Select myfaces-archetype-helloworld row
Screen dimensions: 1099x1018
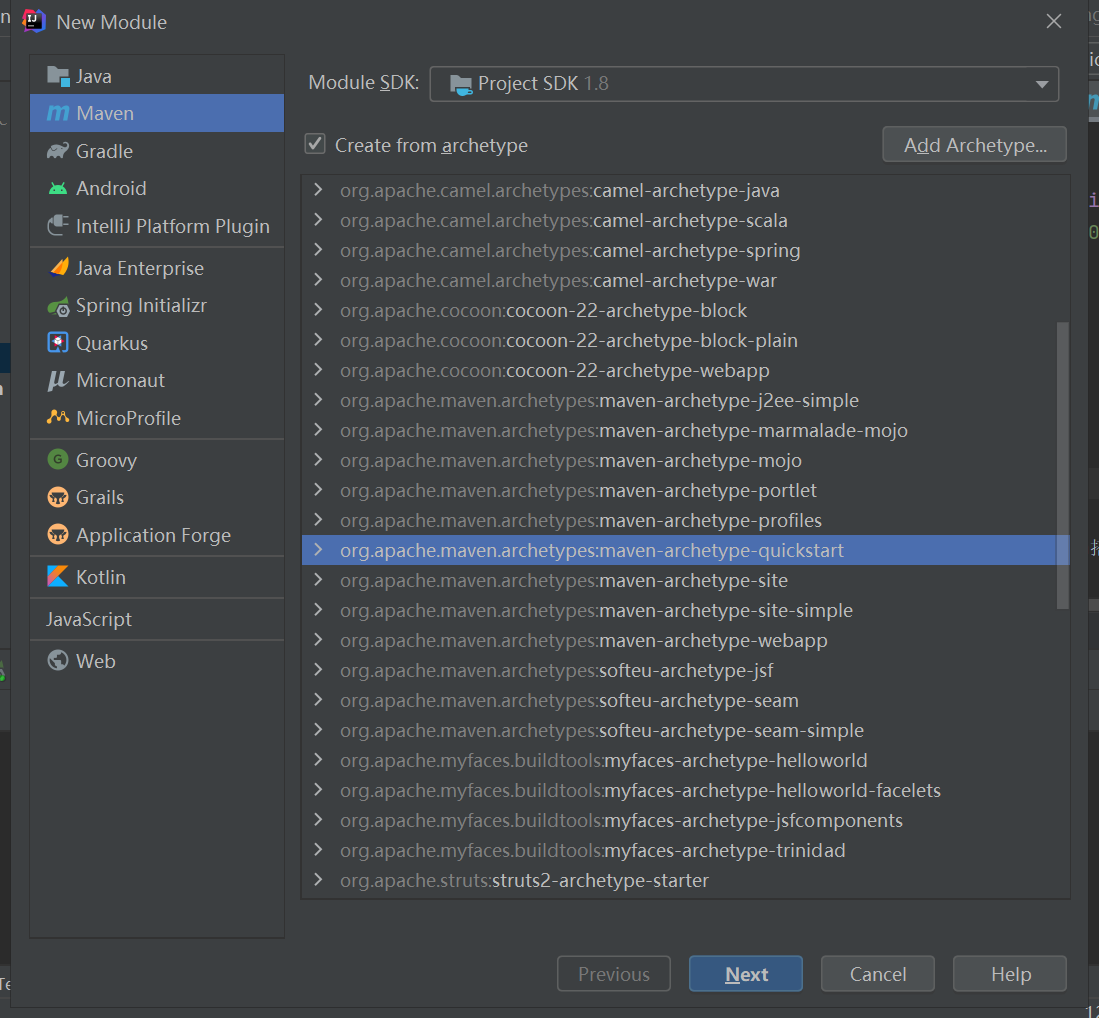point(685,761)
